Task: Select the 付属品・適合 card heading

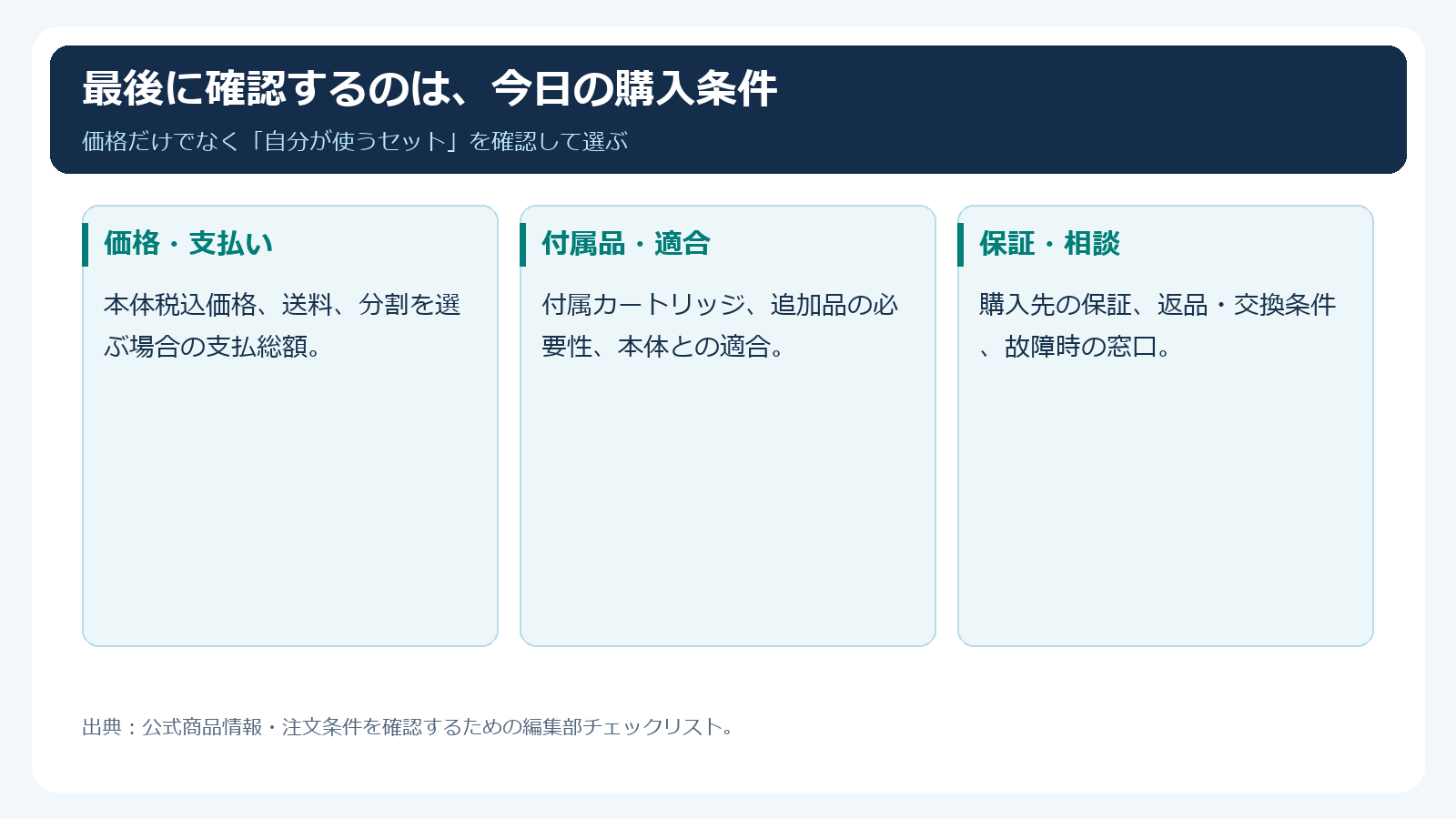Action: pos(626,244)
